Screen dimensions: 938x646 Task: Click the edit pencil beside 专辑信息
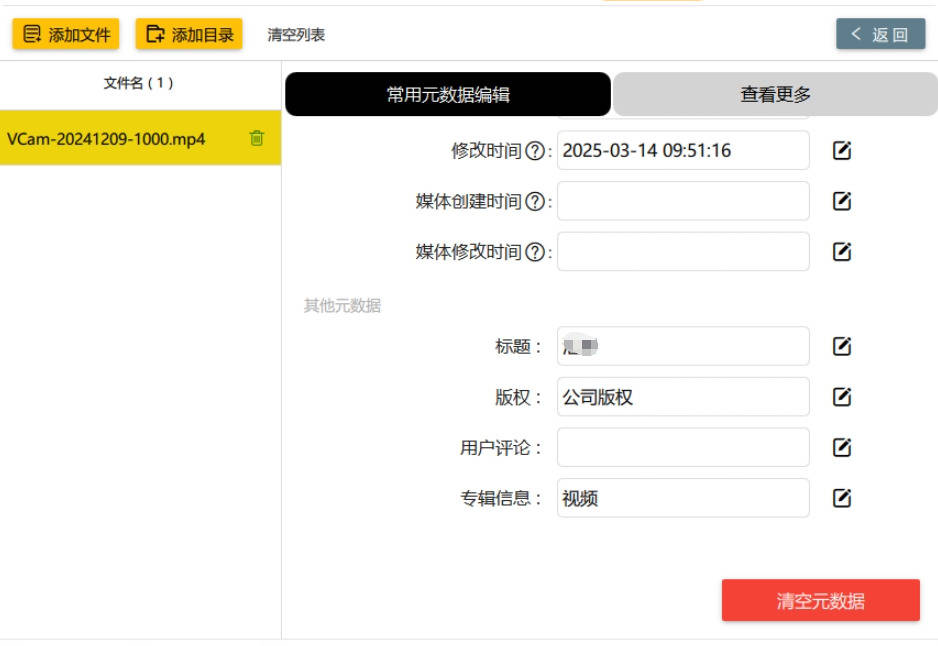coord(841,498)
